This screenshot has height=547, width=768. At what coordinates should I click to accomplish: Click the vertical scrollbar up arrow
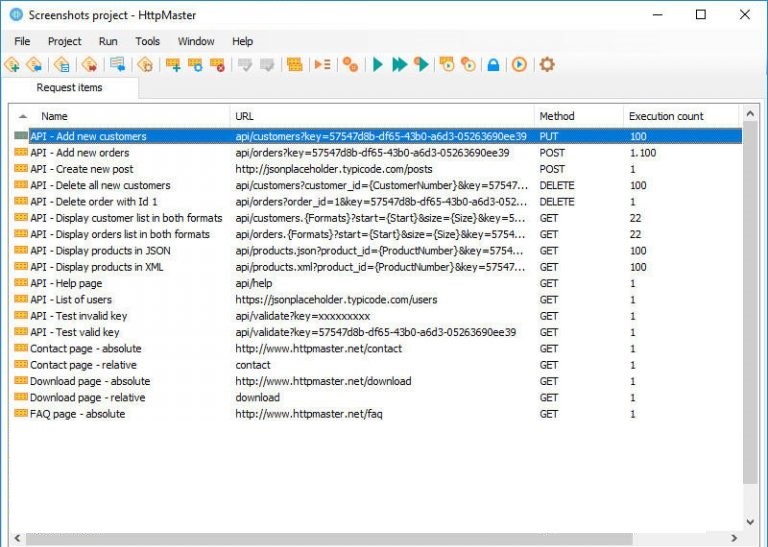pyautogui.click(x=750, y=114)
